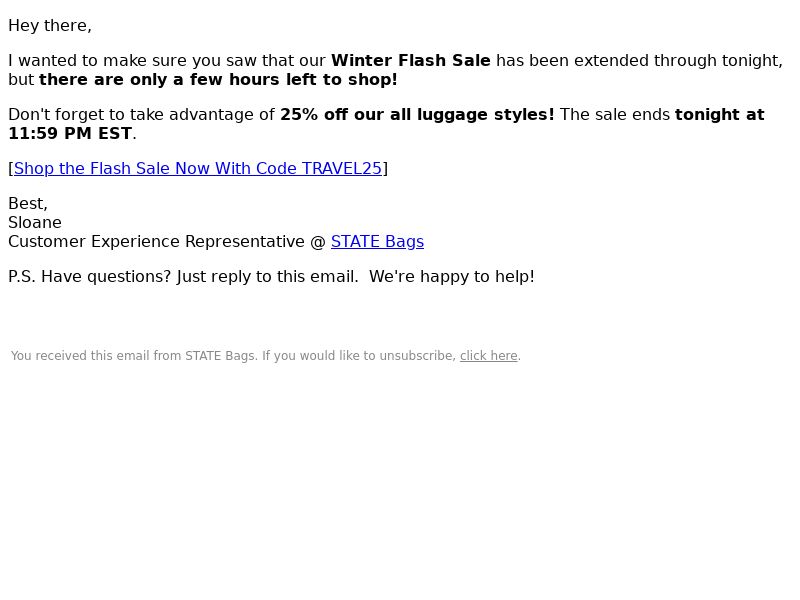The width and height of the screenshot is (800, 600).
Task: Click the 'P.S. Have questions?' text
Action: point(89,277)
